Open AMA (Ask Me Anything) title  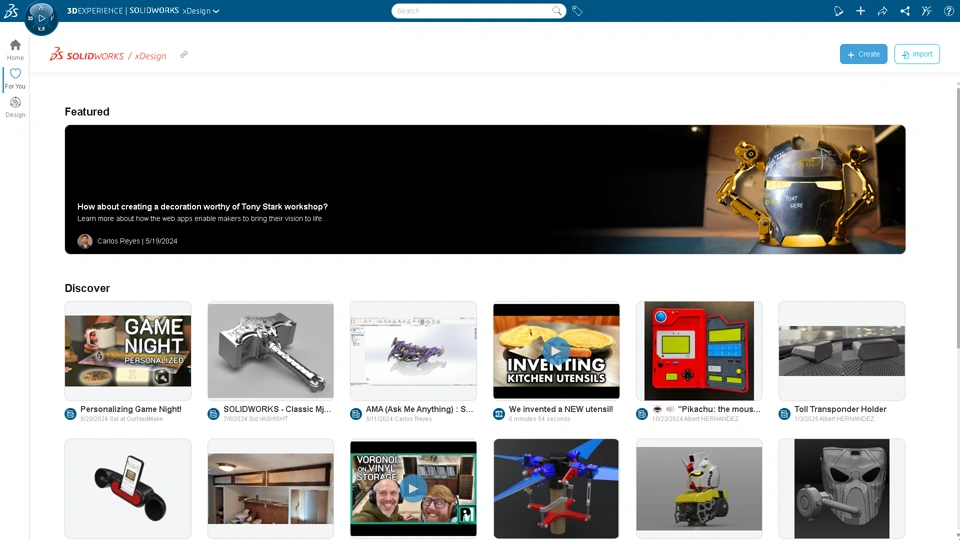click(x=419, y=409)
